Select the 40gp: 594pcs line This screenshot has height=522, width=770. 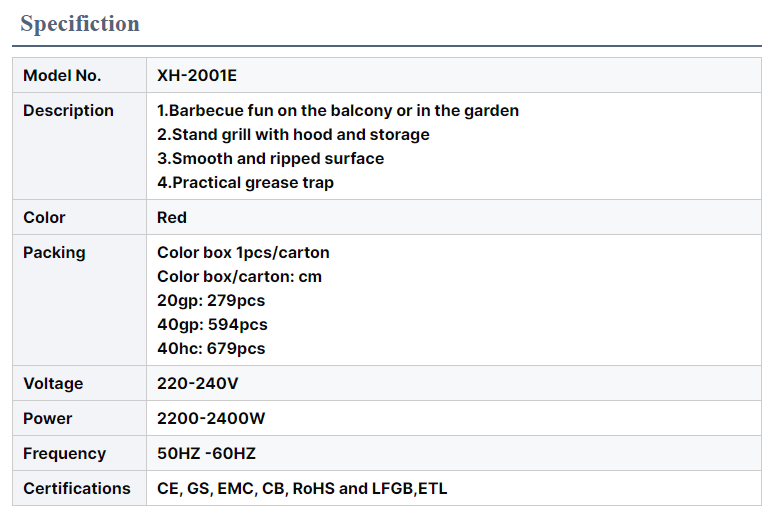[212, 325]
